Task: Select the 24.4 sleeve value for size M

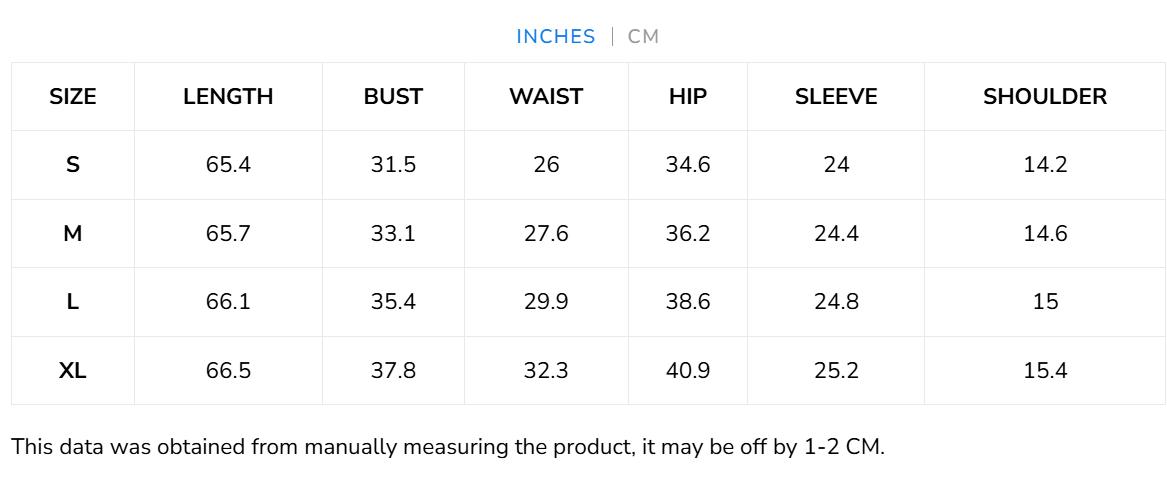Action: pyautogui.click(x=836, y=234)
